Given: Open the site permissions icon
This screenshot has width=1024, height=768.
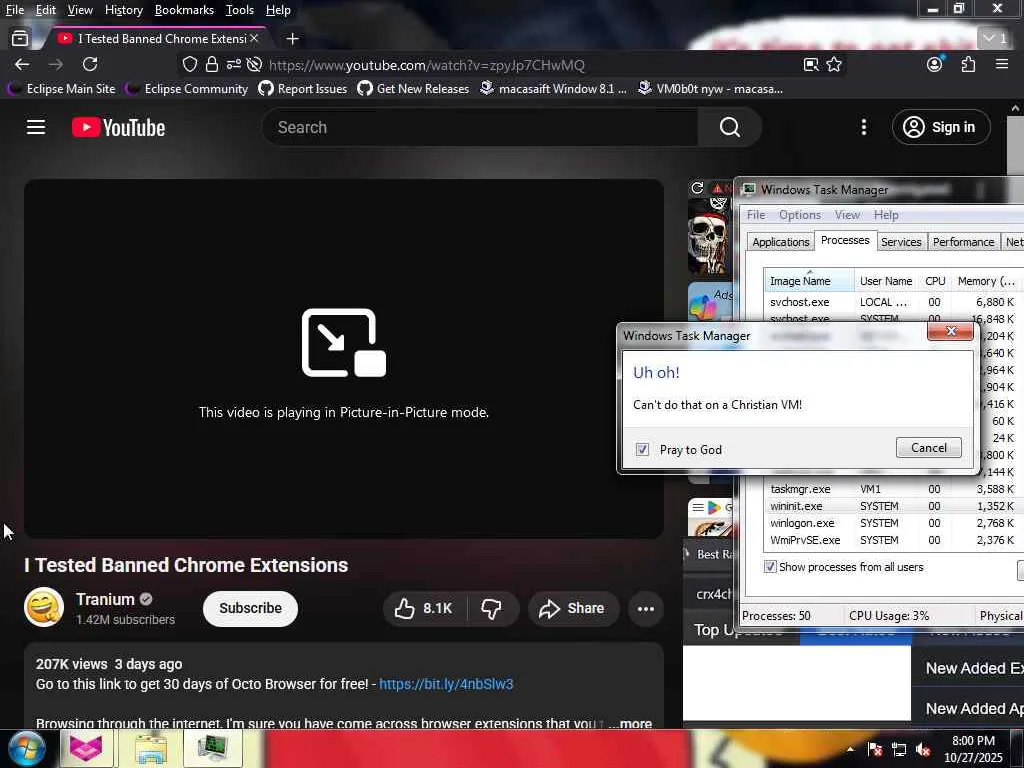Looking at the screenshot, I should (x=233, y=65).
